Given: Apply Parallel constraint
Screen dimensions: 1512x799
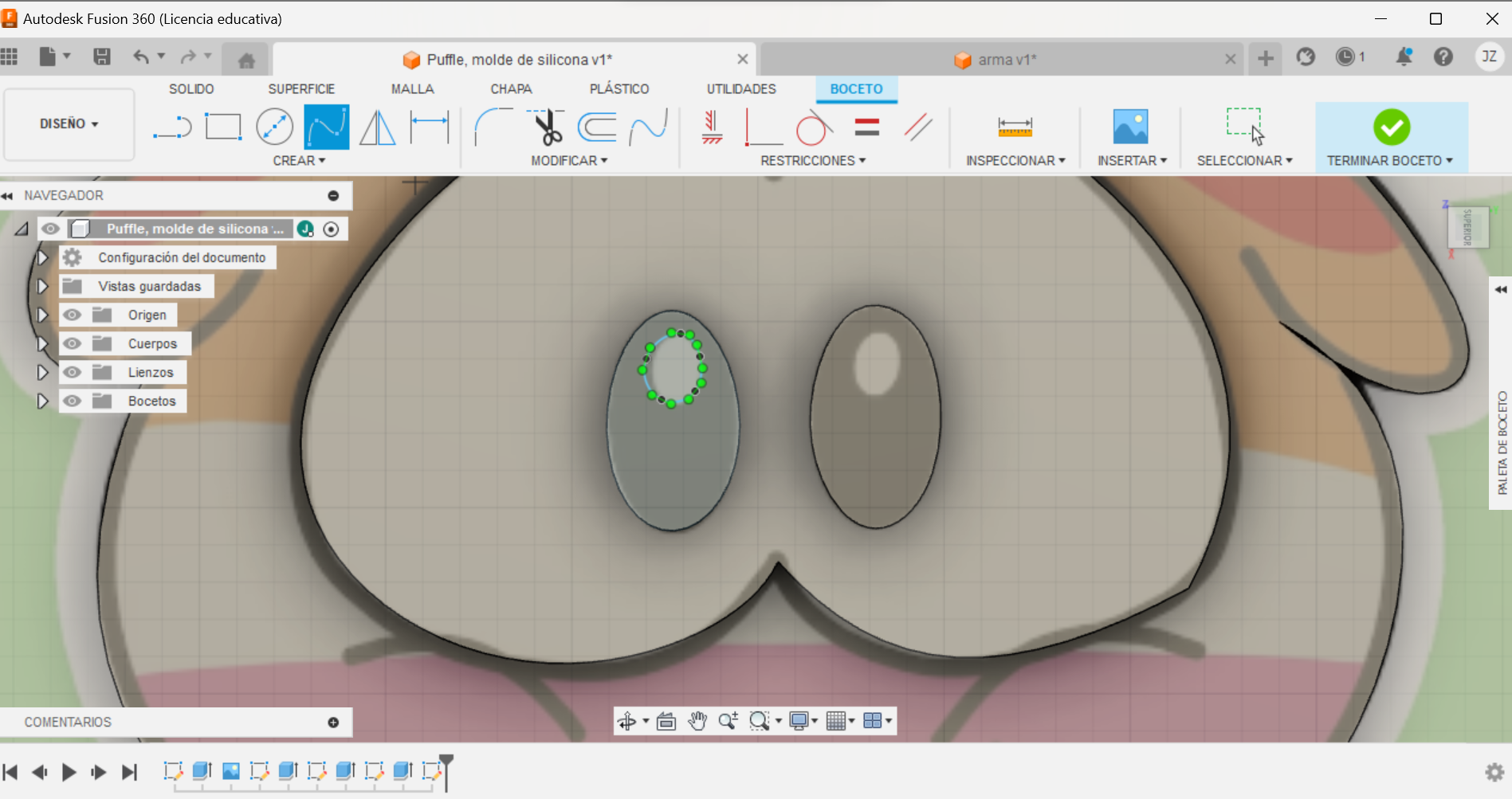Looking at the screenshot, I should 918,127.
